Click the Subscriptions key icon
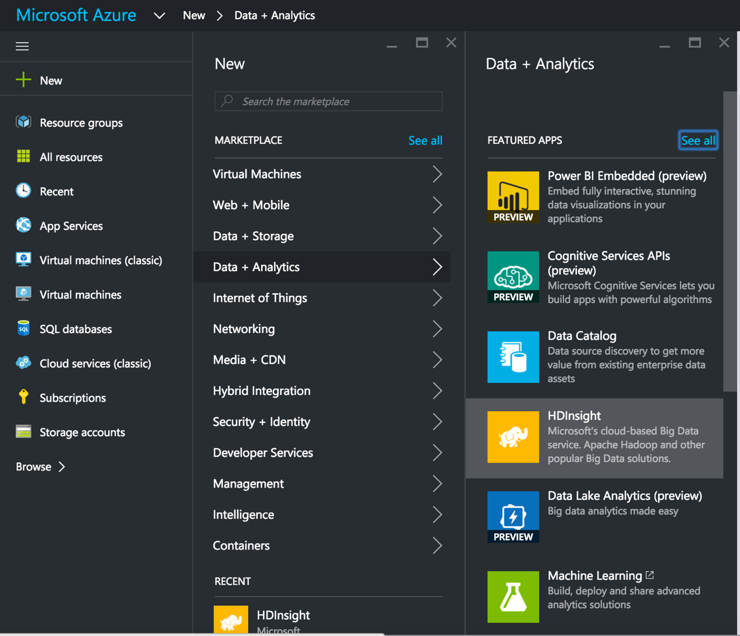 click(x=23, y=397)
